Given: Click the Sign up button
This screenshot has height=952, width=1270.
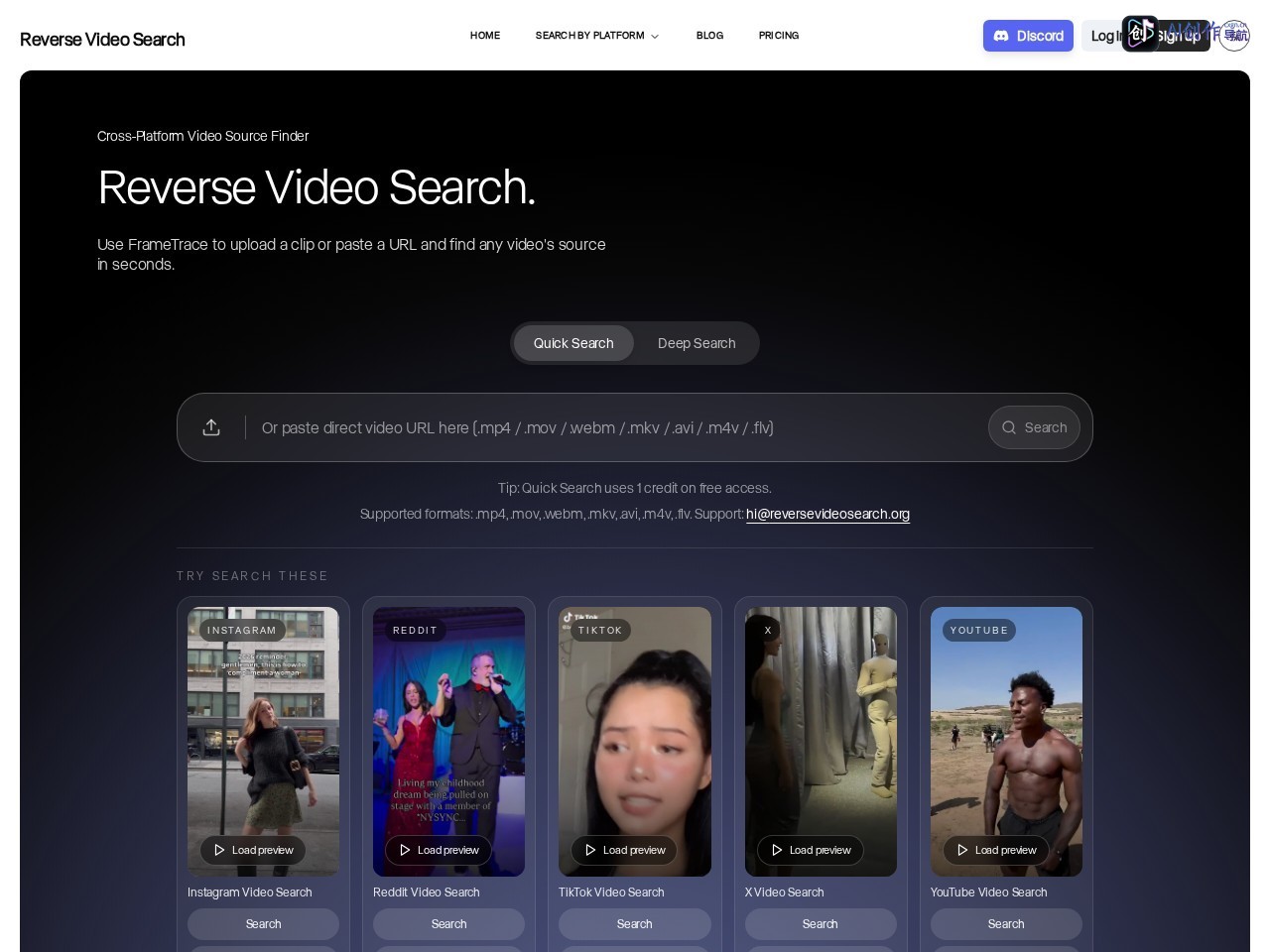Looking at the screenshot, I should click(x=1178, y=36).
